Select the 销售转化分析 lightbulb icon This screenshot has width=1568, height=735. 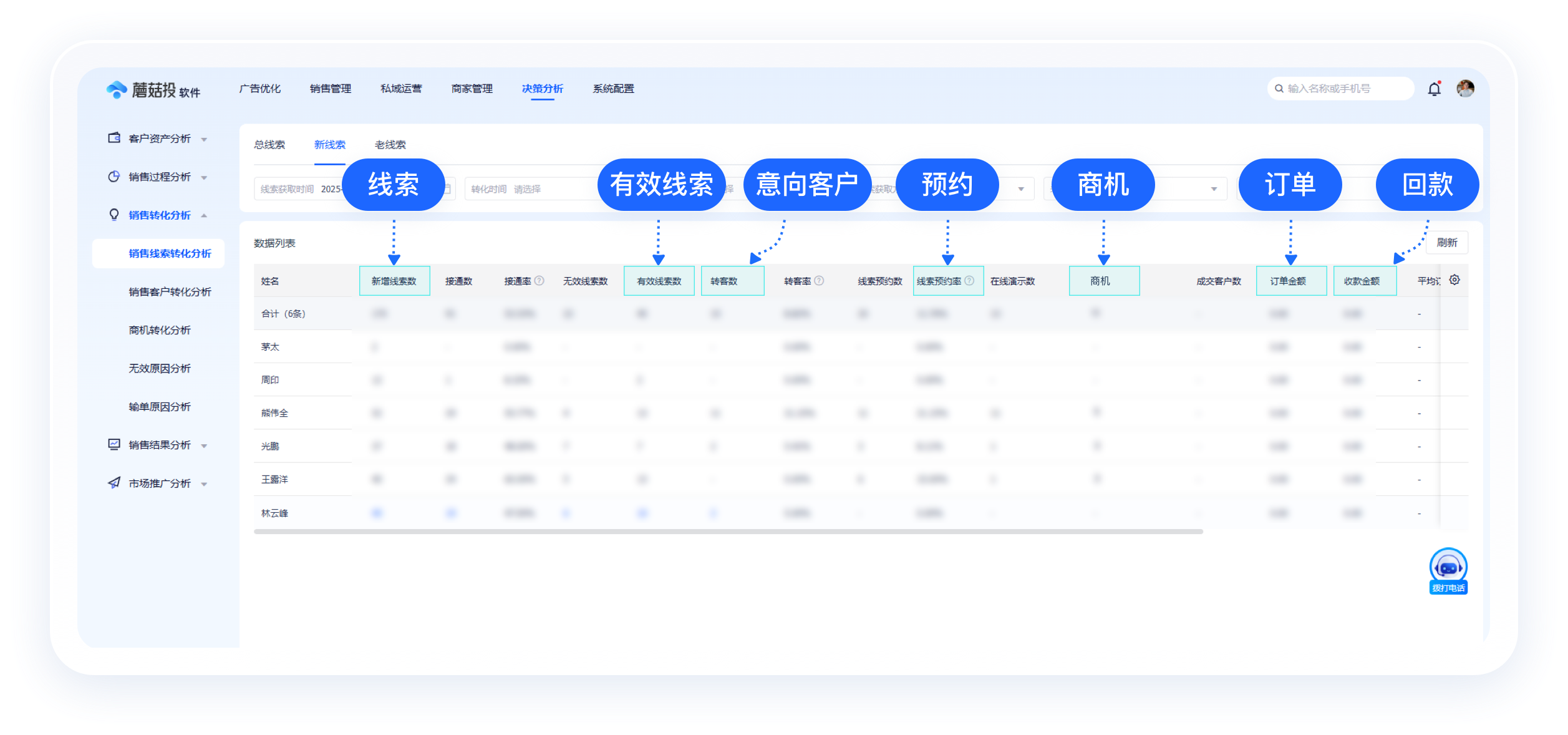(113, 215)
